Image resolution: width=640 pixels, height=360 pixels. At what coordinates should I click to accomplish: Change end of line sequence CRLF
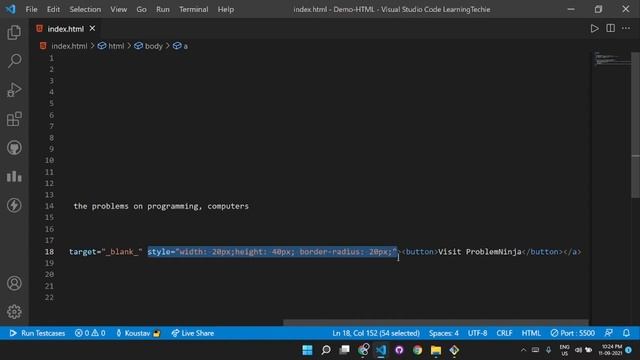click(504, 333)
